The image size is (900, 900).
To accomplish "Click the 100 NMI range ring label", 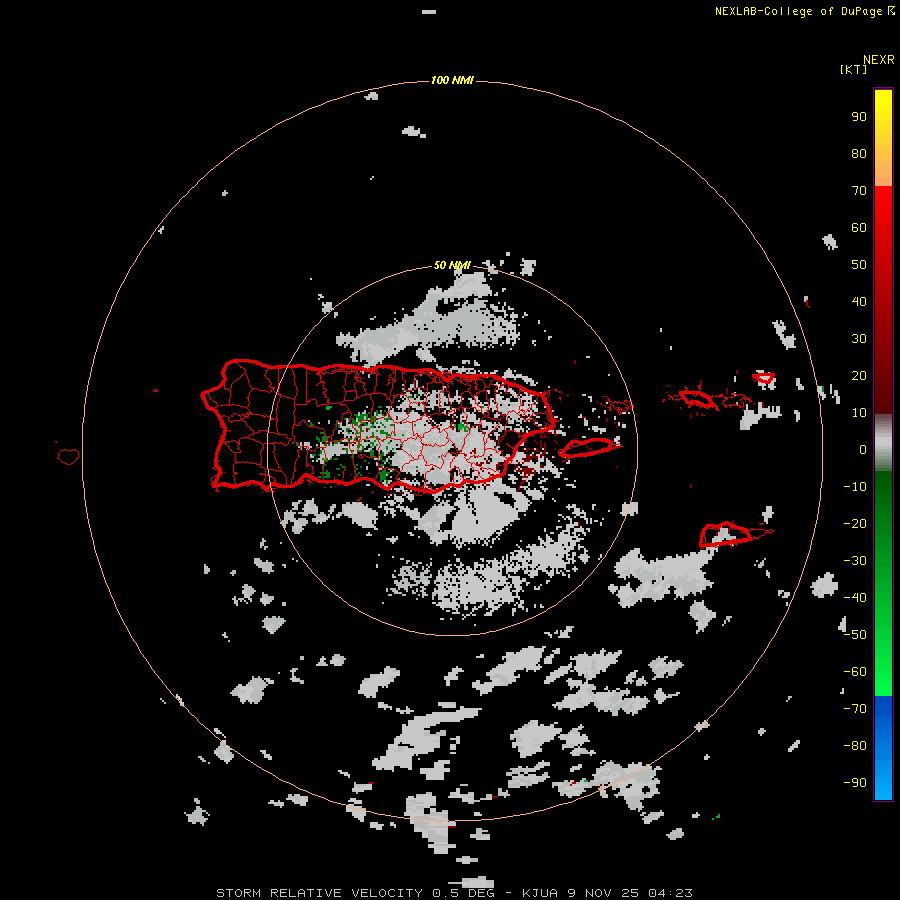I will (452, 80).
